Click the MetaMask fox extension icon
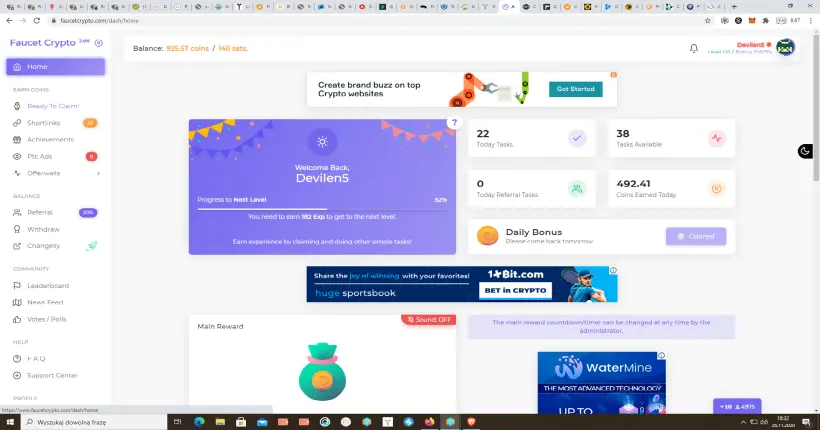820x430 pixels. point(752,20)
